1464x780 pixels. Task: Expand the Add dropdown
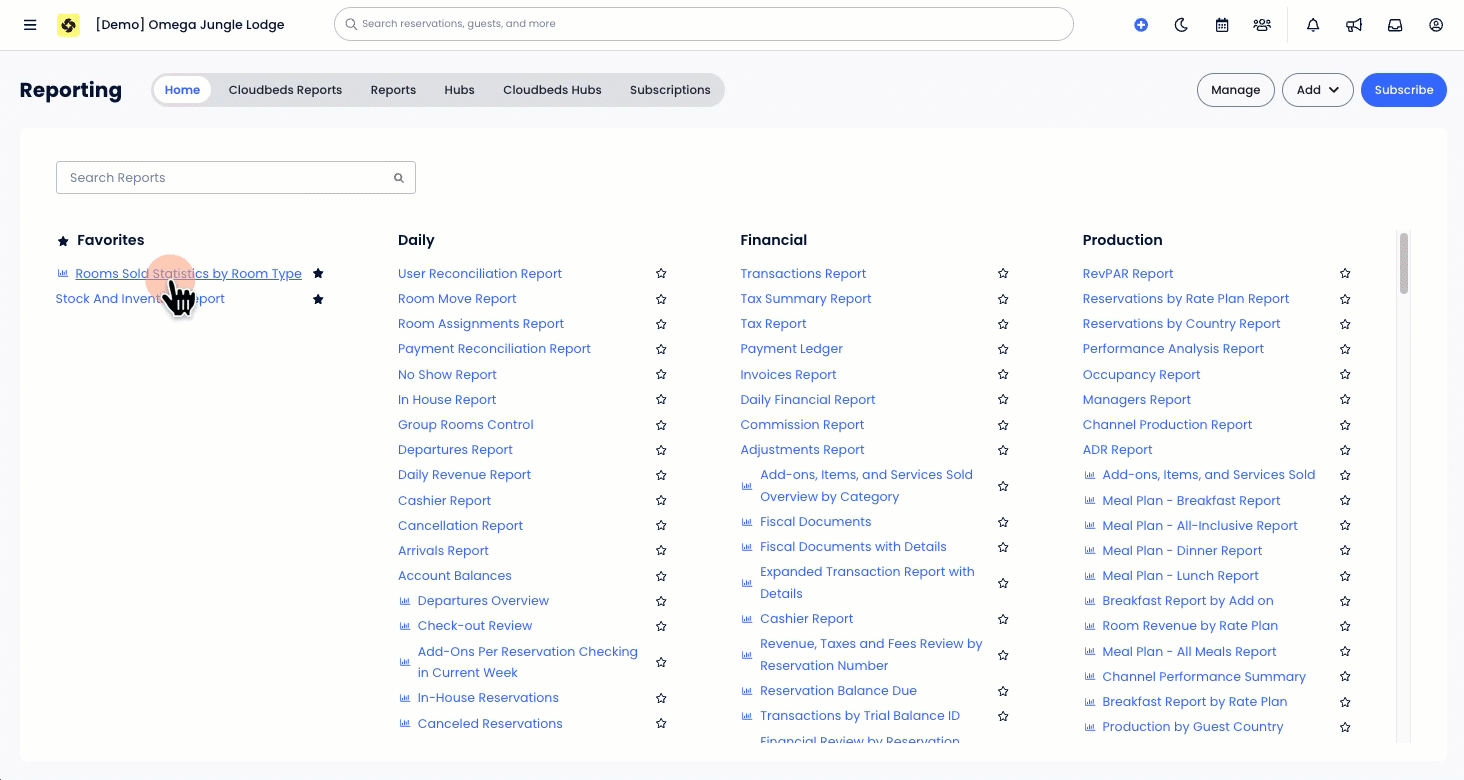(x=1317, y=89)
